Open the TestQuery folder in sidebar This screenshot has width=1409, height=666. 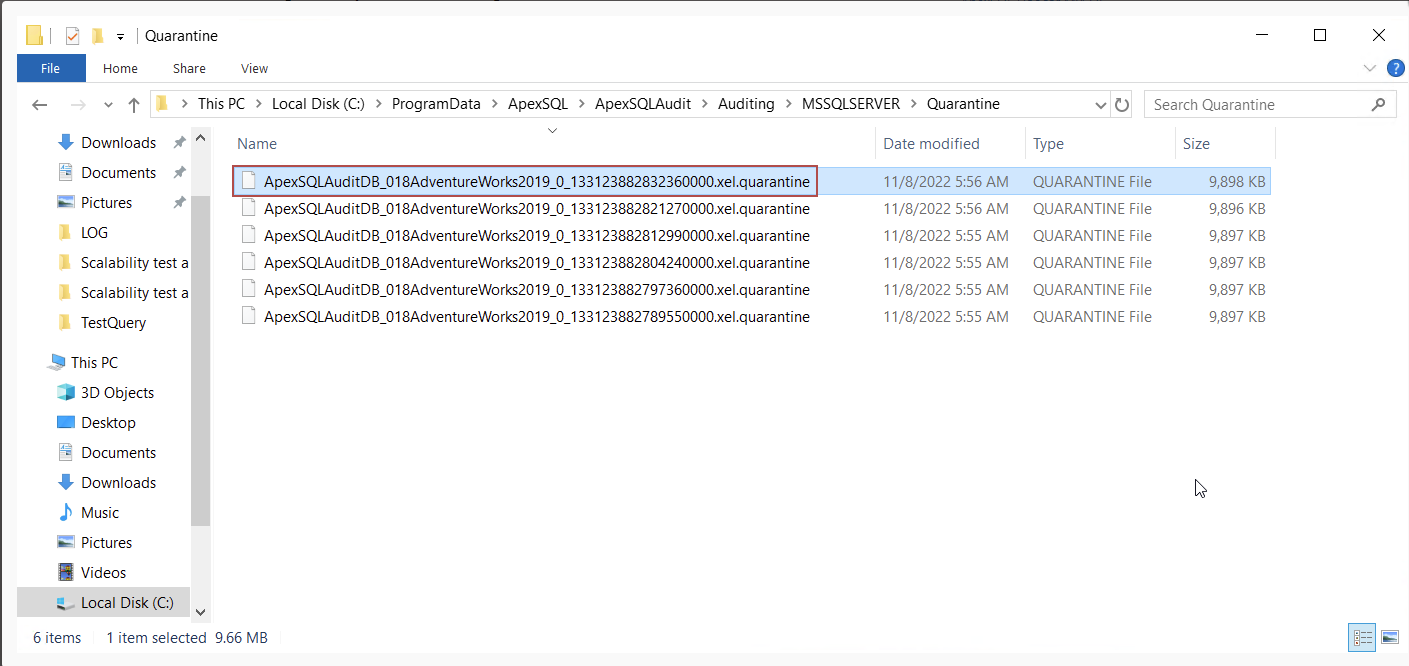click(113, 323)
